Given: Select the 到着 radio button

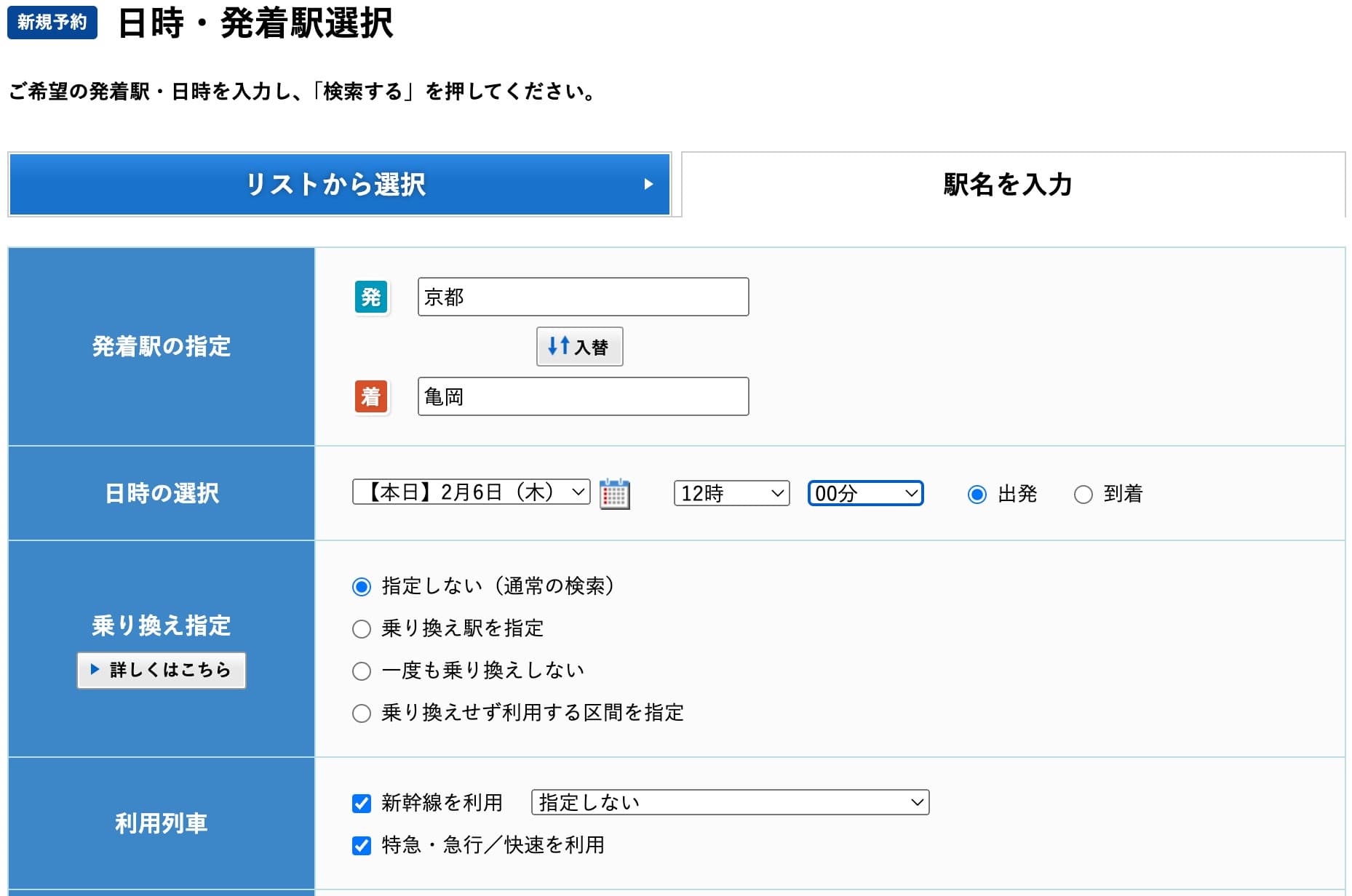Looking at the screenshot, I should (1083, 495).
